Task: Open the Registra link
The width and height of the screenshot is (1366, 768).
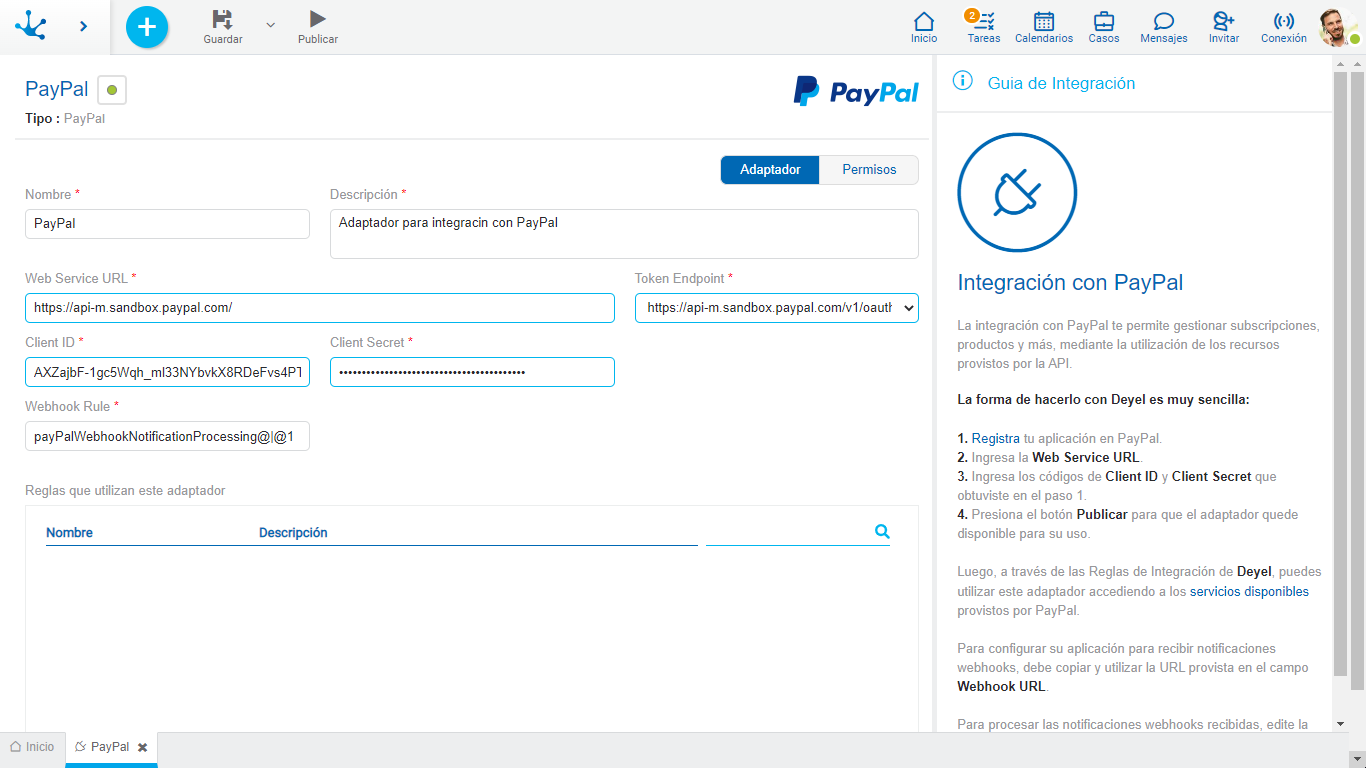Action: pos(996,438)
